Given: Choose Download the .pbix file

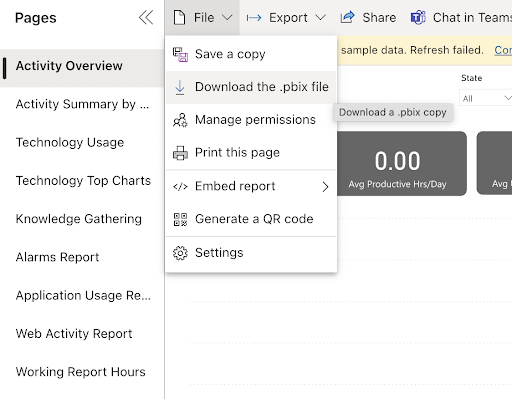Looking at the screenshot, I should pos(251,87).
